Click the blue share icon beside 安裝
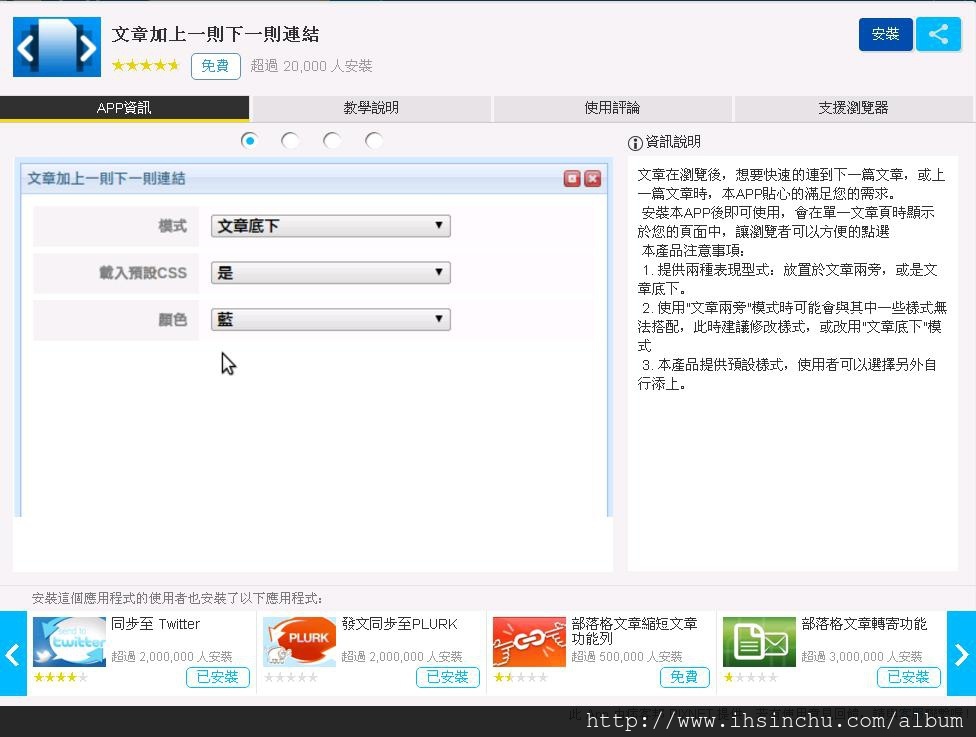The image size is (976, 737). [x=938, y=33]
